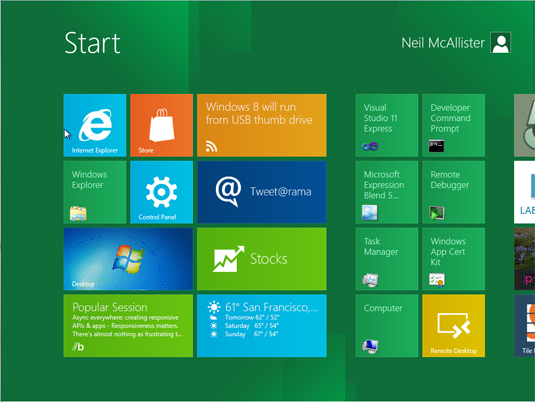Open the Remote Debugger tile

tap(453, 192)
